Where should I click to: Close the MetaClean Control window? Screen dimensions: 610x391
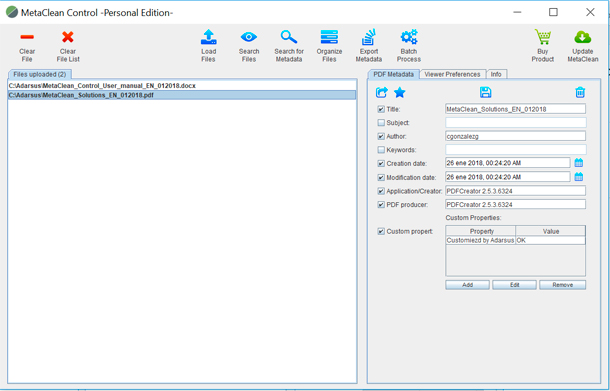pyautogui.click(x=590, y=12)
